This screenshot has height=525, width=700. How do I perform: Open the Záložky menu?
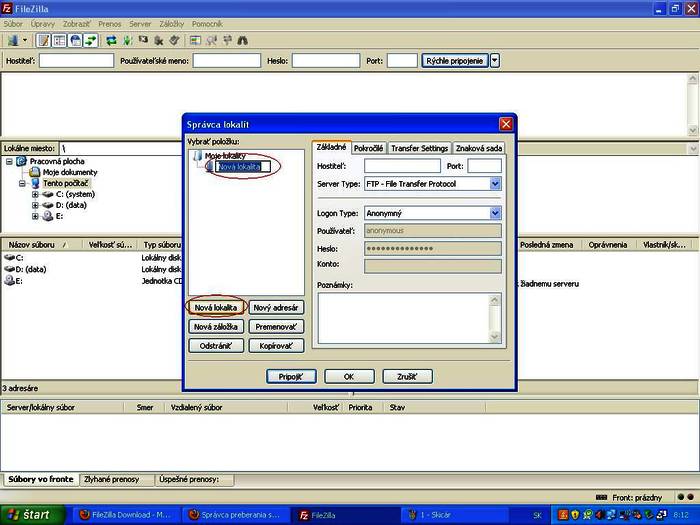click(171, 24)
